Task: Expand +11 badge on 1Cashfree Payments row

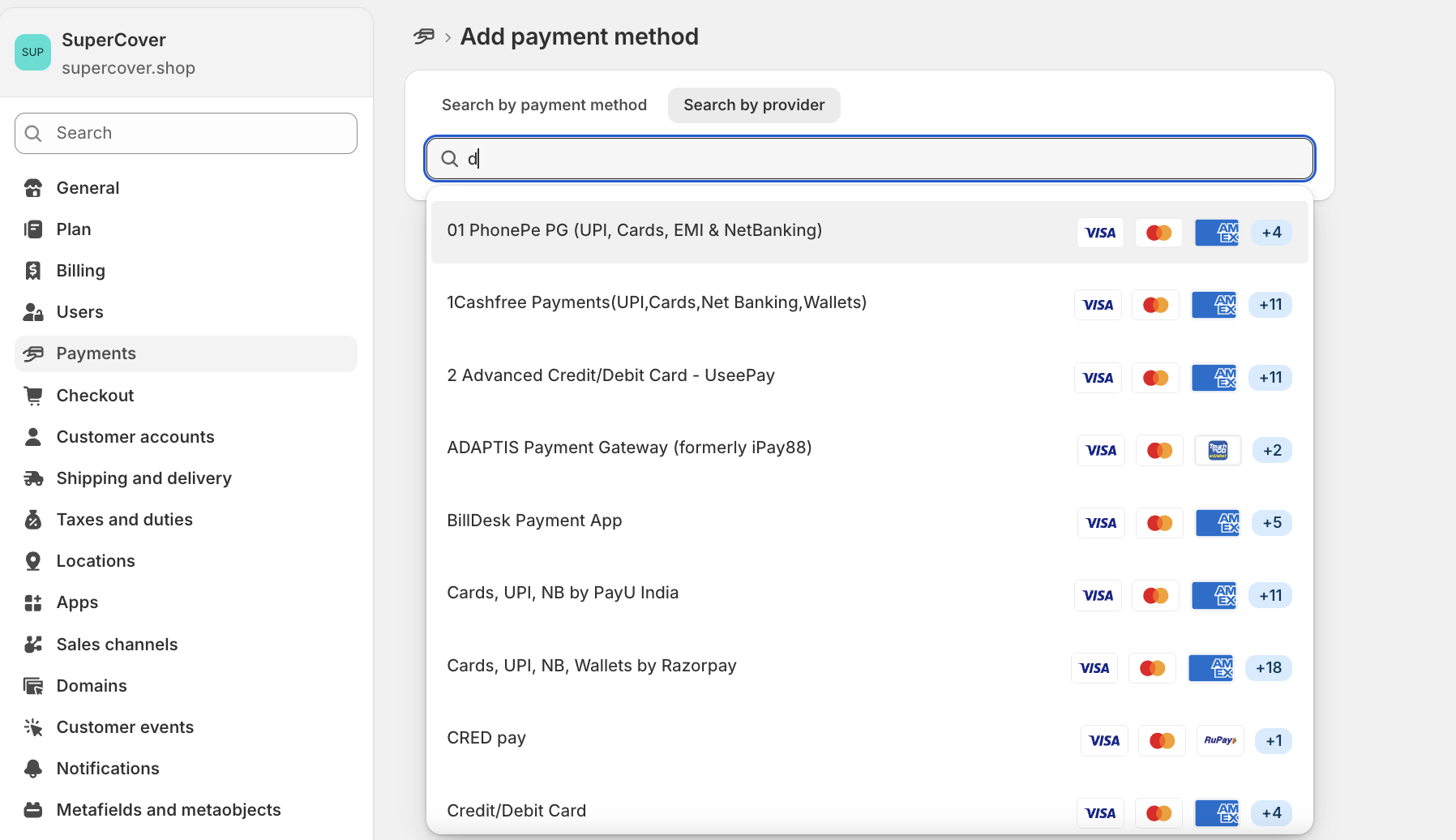Action: [x=1270, y=305]
